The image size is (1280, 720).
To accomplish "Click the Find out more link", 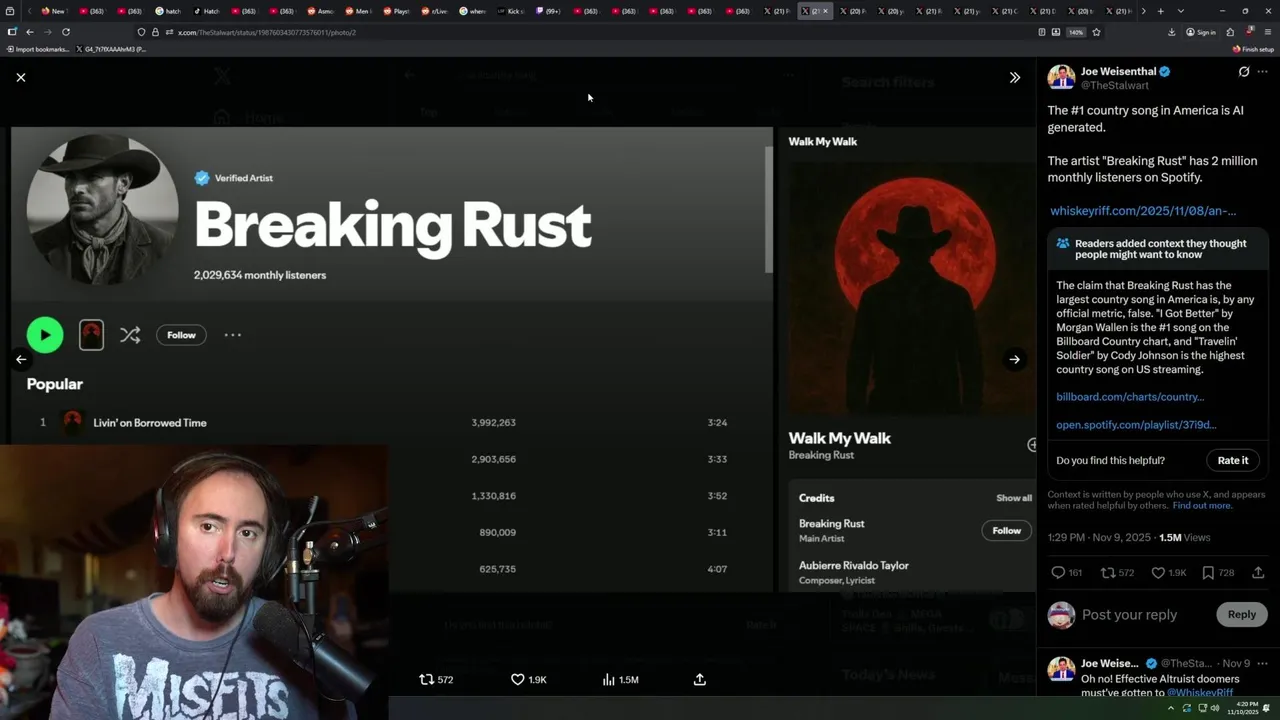I will tap(1202, 506).
